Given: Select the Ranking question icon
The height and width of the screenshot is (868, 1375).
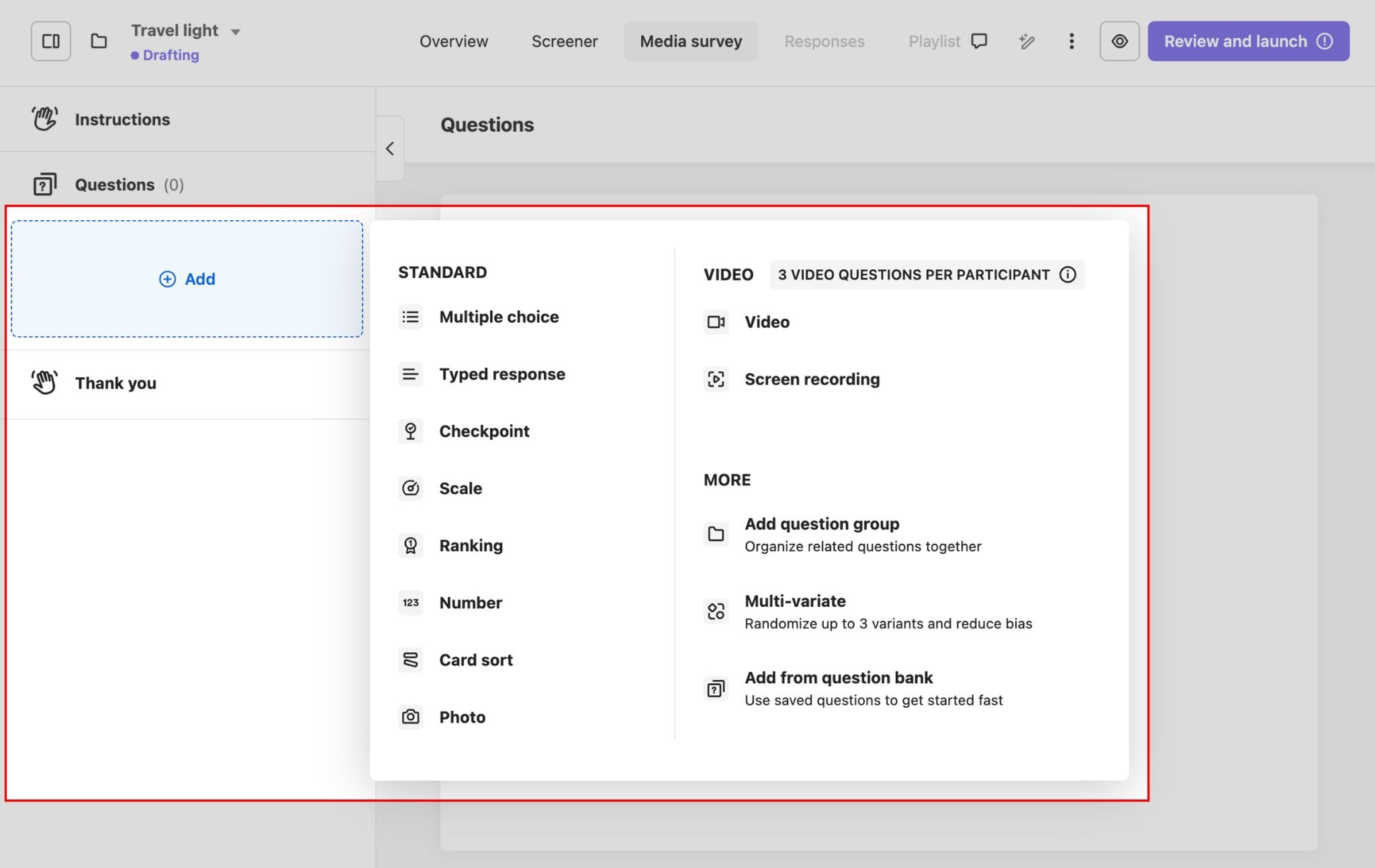Looking at the screenshot, I should [411, 545].
